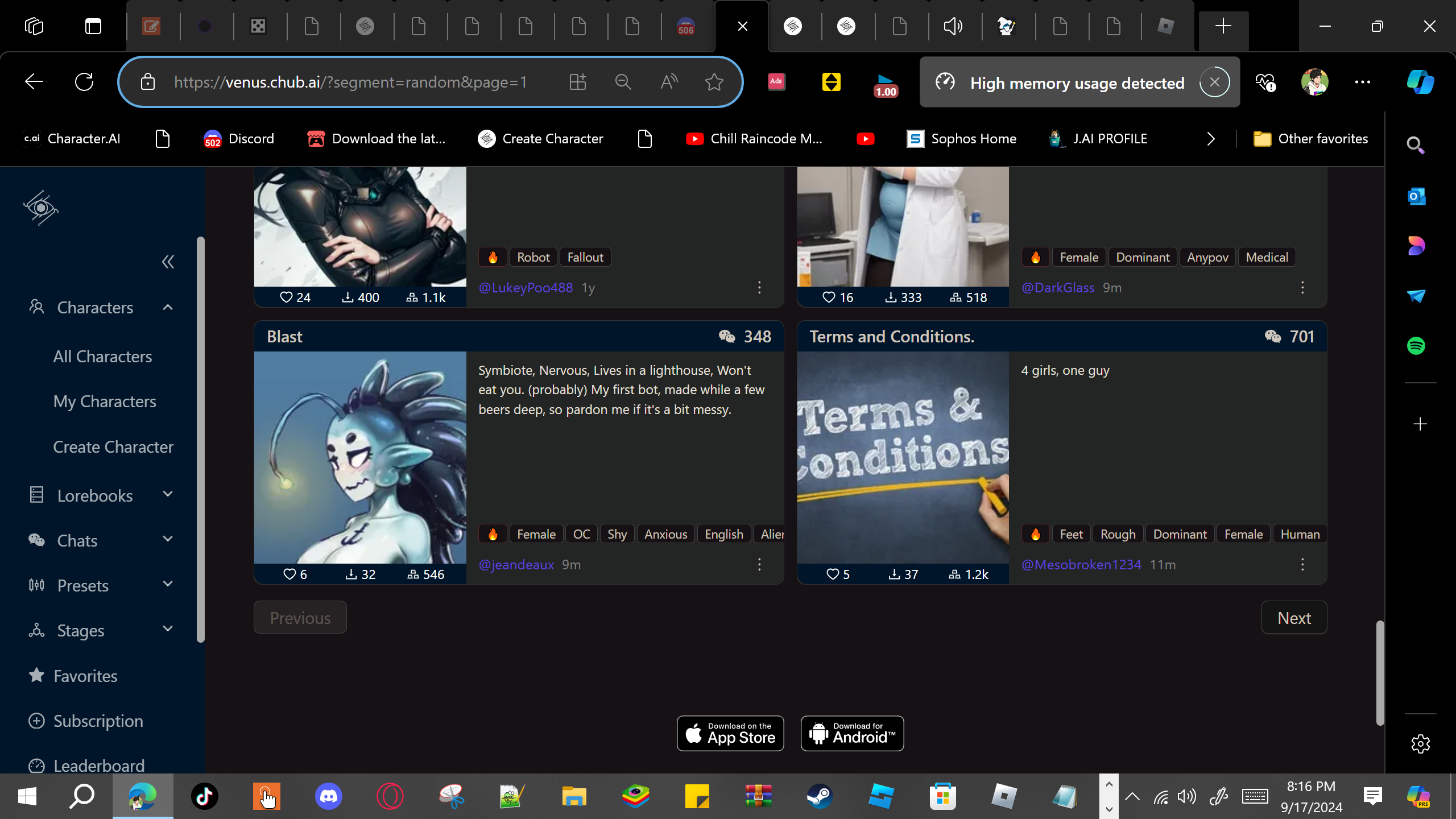Click the flame icon on the Blast card
The width and height of the screenshot is (1456, 819).
[x=493, y=534]
